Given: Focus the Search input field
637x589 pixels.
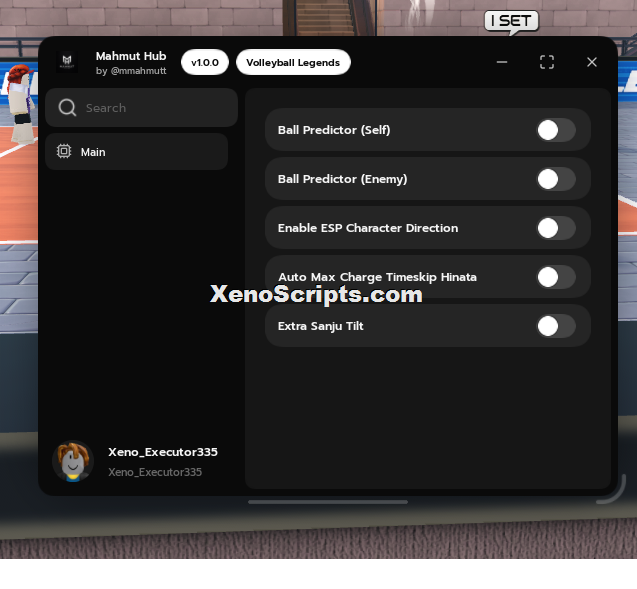Looking at the screenshot, I should (x=141, y=108).
